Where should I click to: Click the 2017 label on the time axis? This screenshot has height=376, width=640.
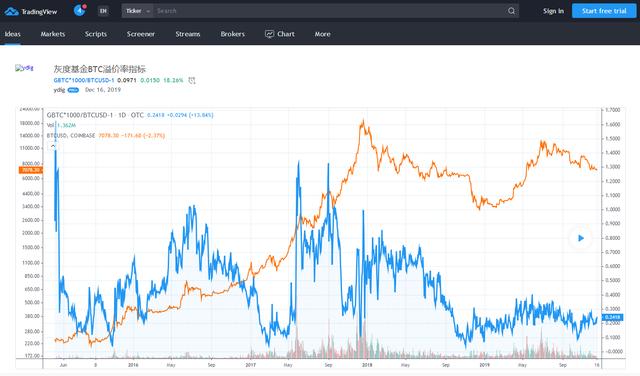point(250,365)
